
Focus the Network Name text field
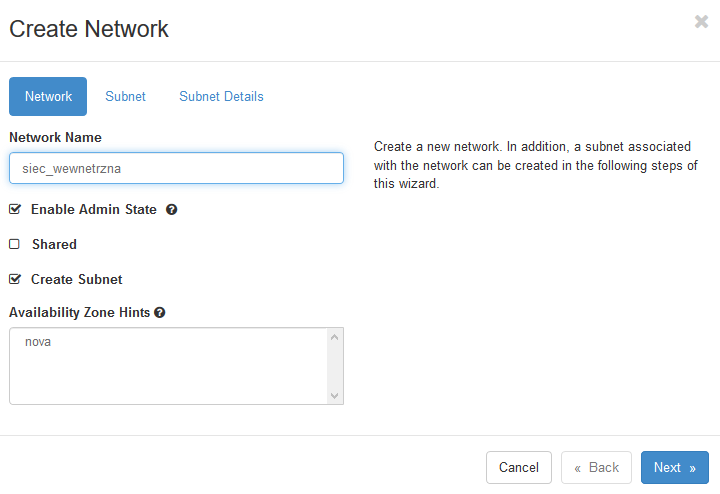[176, 168]
